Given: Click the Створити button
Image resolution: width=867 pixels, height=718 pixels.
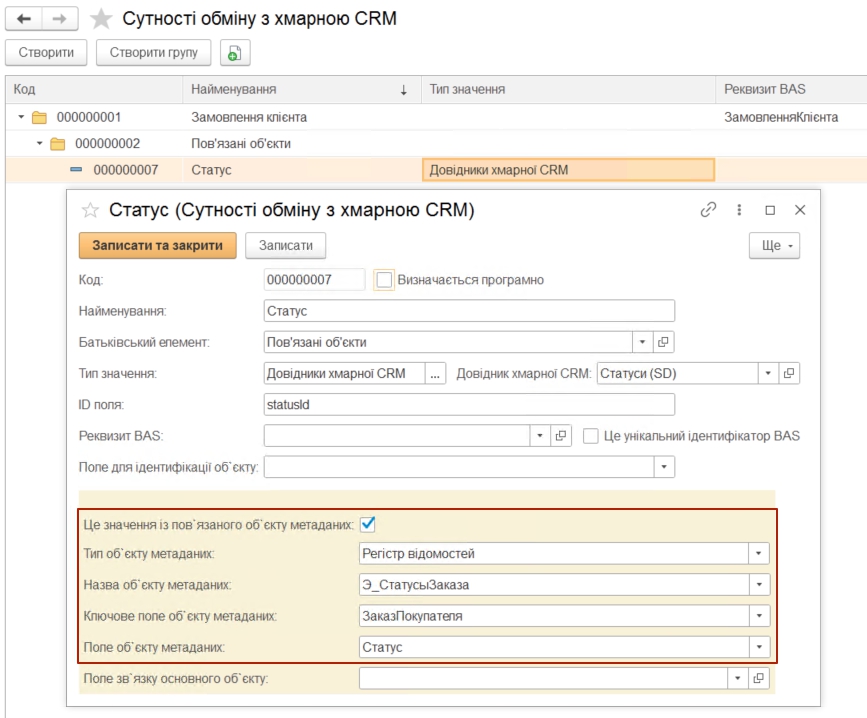Looking at the screenshot, I should click(47, 52).
